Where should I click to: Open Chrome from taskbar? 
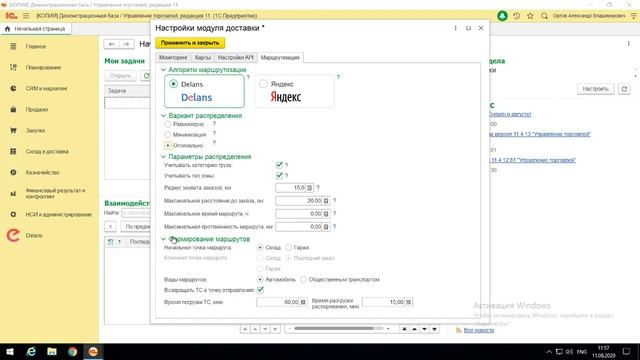[x=73, y=351]
